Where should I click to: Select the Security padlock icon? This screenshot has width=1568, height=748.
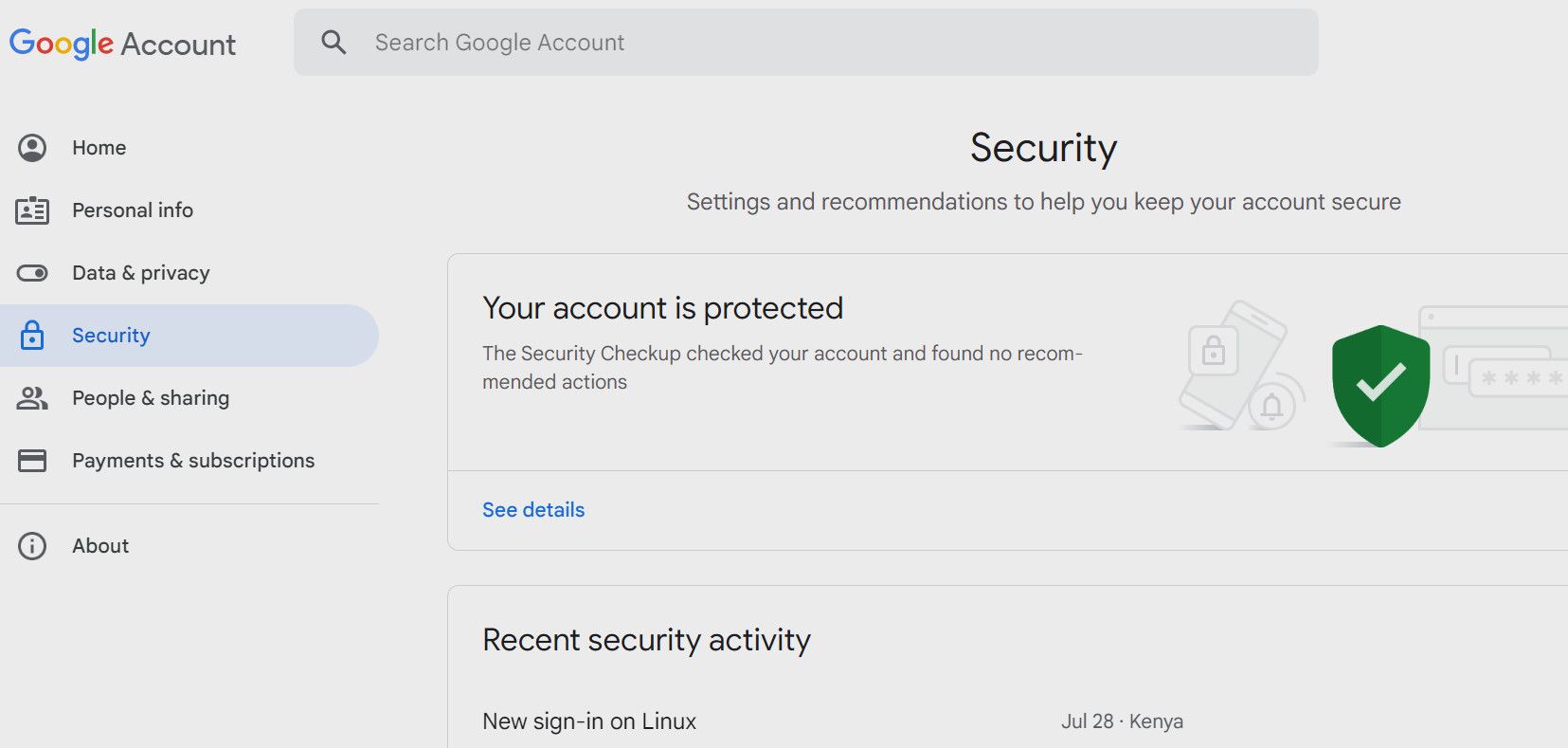(x=32, y=335)
